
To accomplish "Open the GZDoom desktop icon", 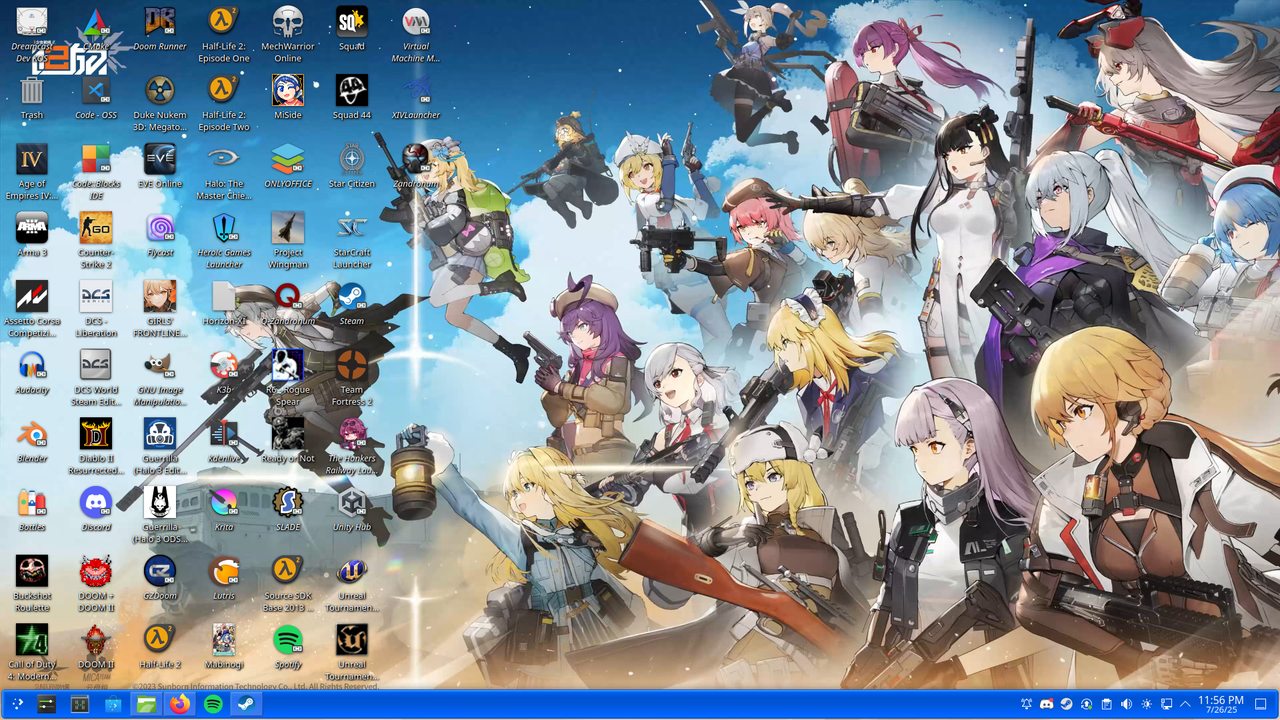I will [x=160, y=572].
